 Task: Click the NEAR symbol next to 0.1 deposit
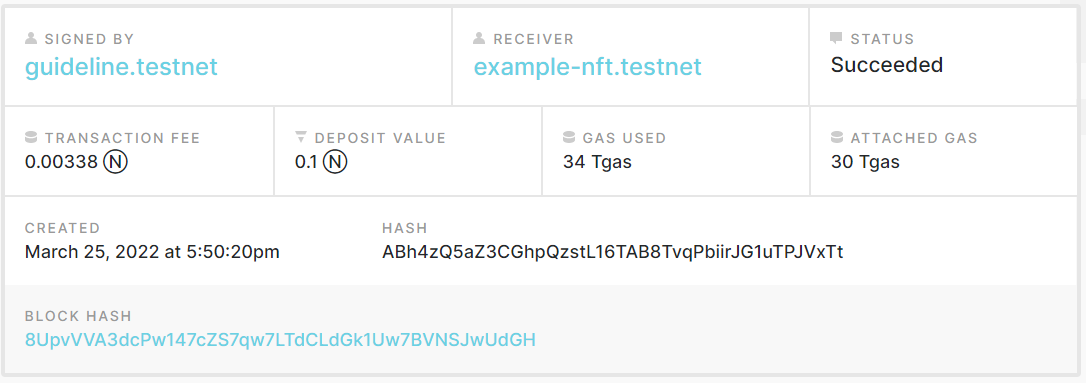pos(335,163)
